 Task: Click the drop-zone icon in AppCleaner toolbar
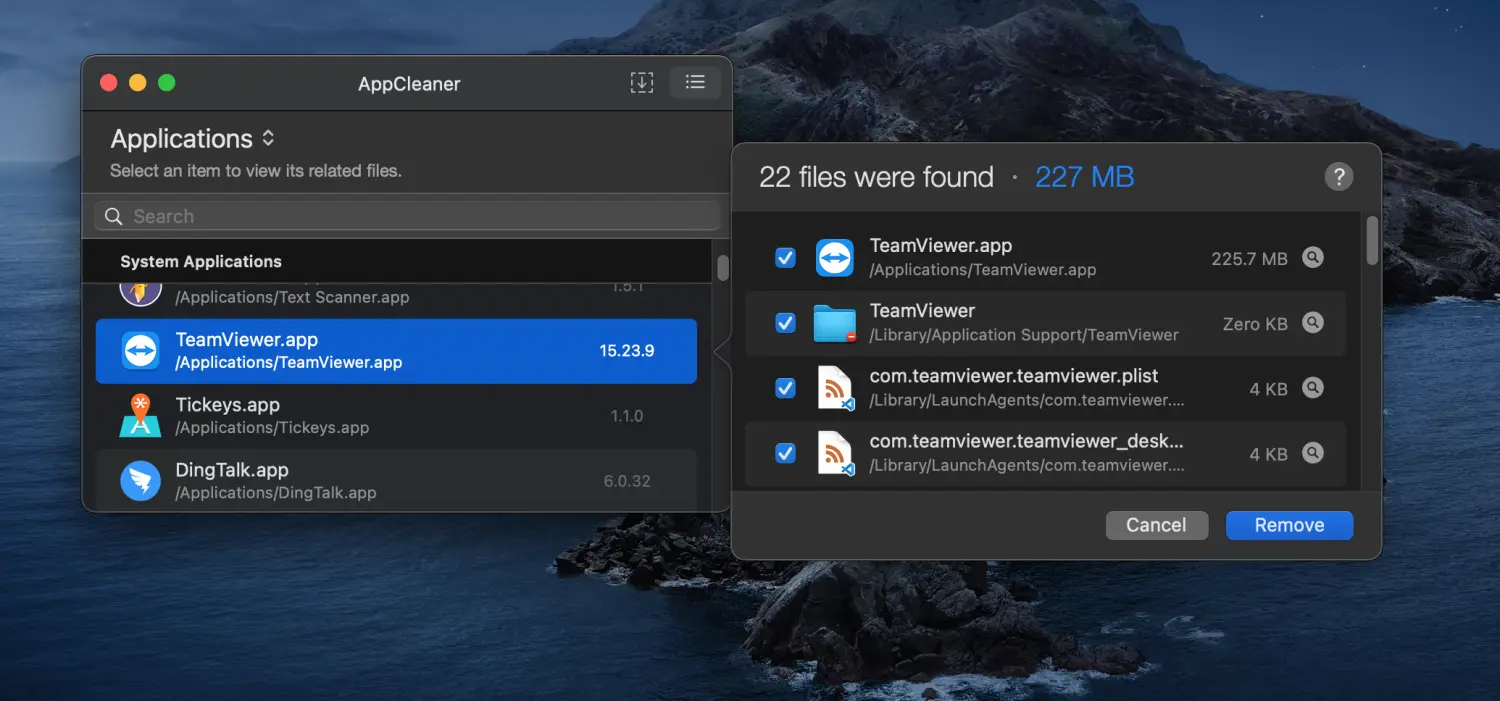pyautogui.click(x=641, y=83)
